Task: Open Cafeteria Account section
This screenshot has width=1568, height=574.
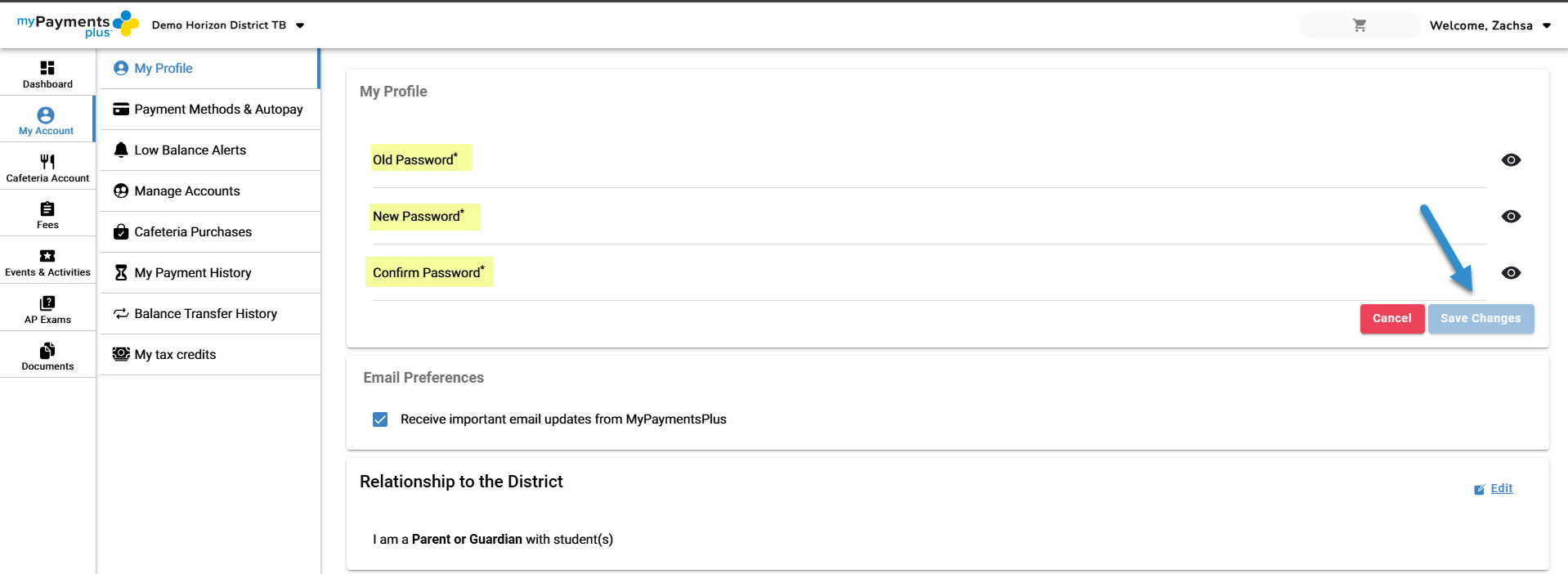Action: click(x=47, y=168)
